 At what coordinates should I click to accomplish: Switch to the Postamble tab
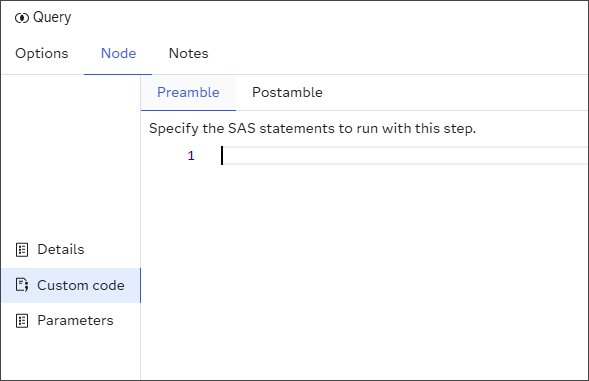tap(287, 92)
